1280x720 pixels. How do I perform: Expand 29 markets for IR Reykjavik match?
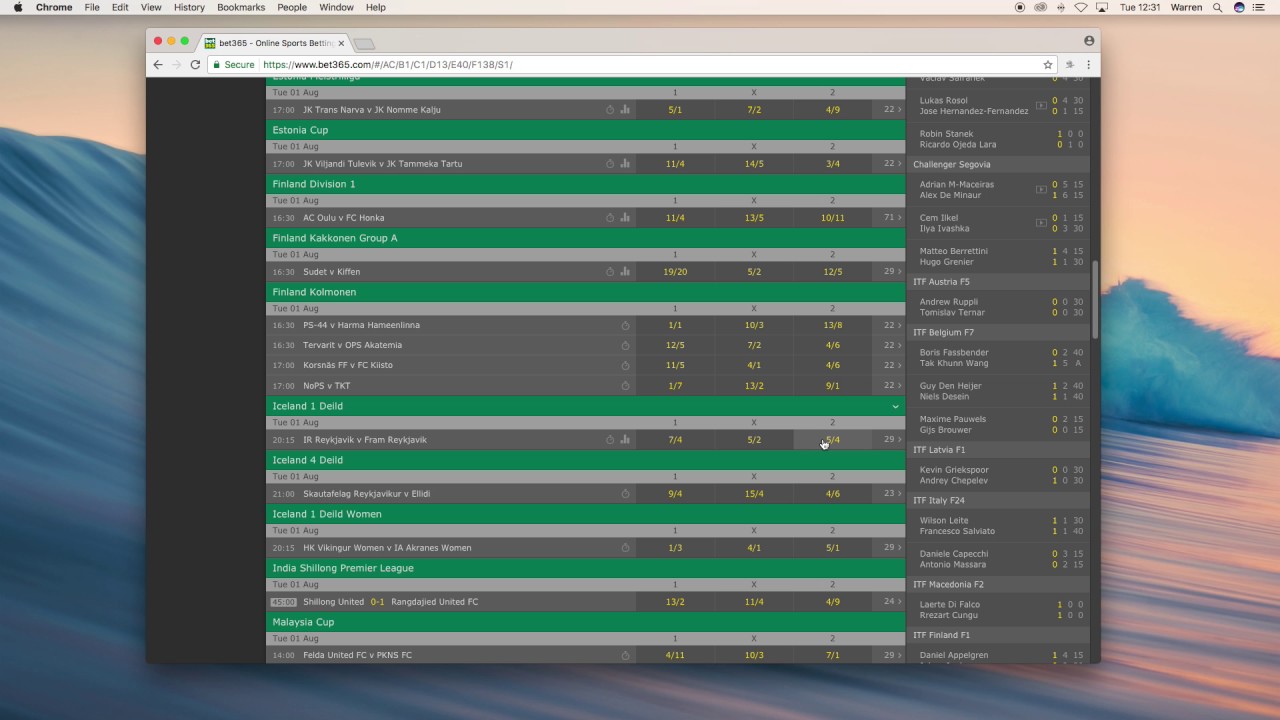click(x=892, y=440)
